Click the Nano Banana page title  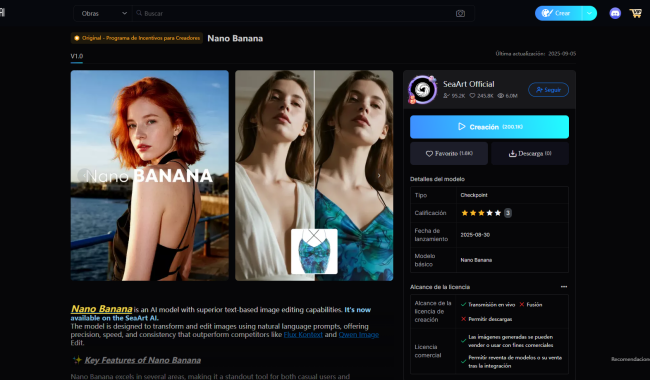(x=235, y=39)
